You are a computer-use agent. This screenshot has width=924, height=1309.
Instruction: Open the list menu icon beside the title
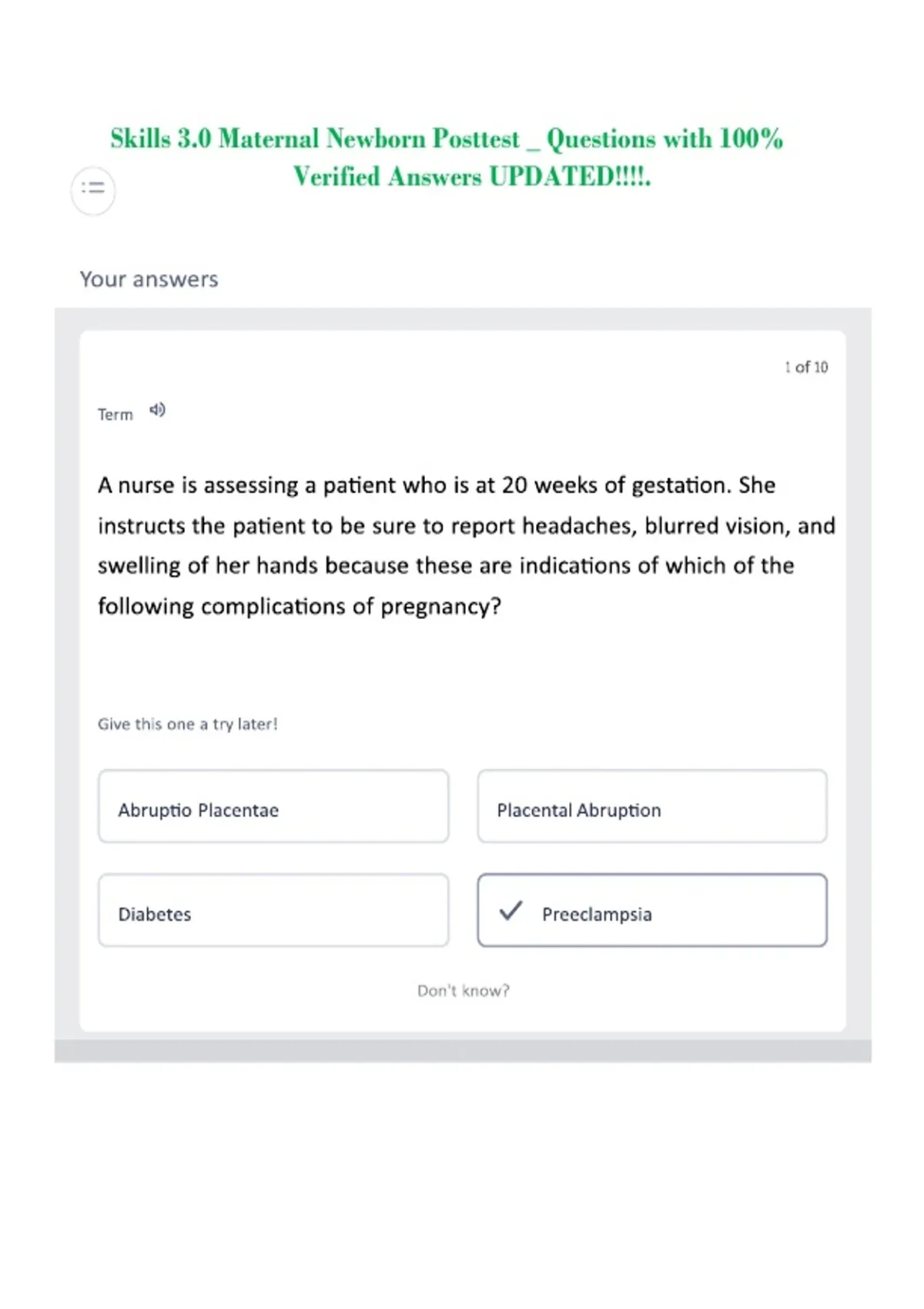click(x=93, y=189)
